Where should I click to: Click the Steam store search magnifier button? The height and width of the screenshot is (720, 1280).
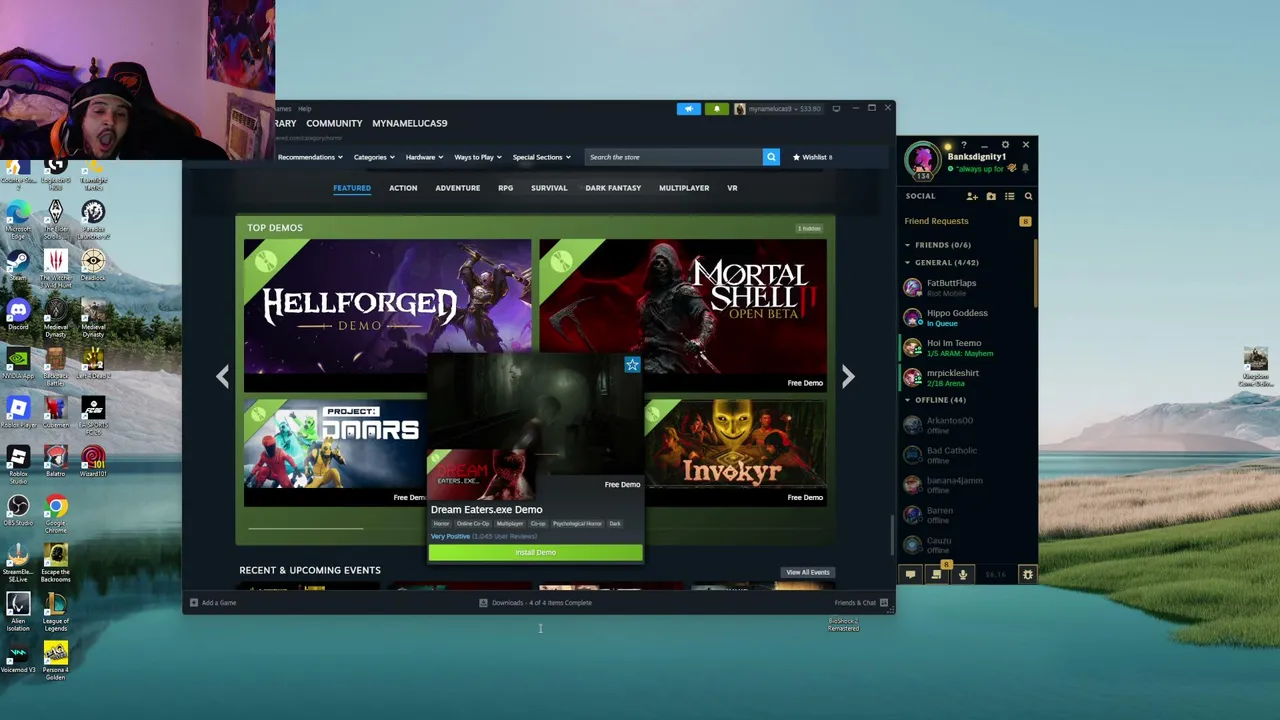point(771,157)
